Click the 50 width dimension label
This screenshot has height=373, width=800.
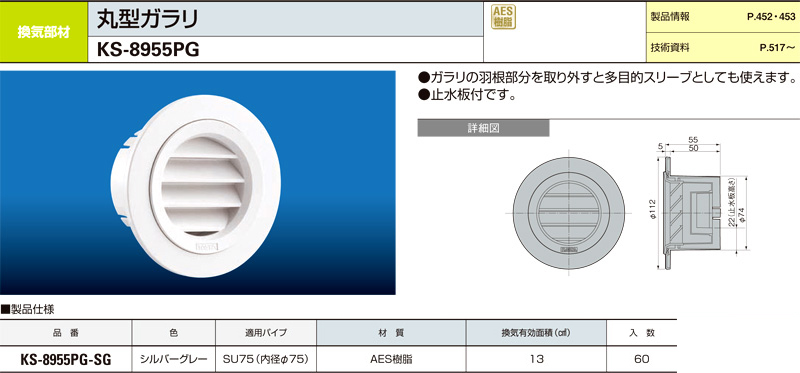point(692,147)
